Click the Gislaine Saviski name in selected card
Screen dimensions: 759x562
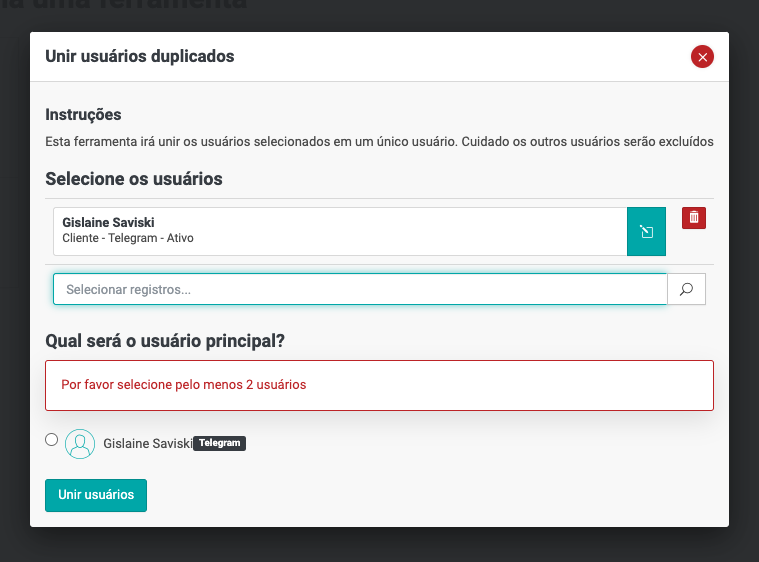108,222
